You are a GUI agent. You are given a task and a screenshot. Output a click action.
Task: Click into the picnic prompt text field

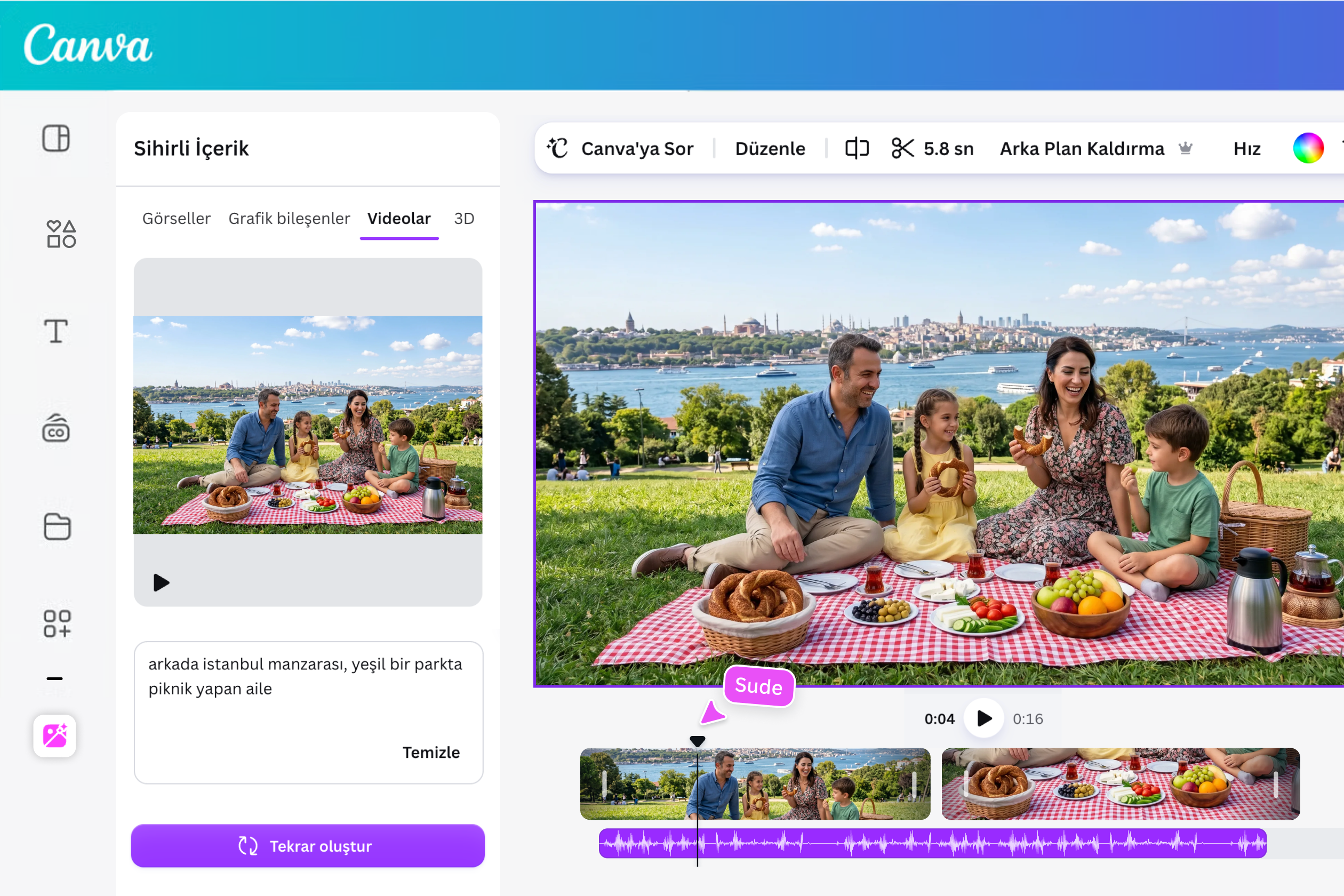(309, 712)
